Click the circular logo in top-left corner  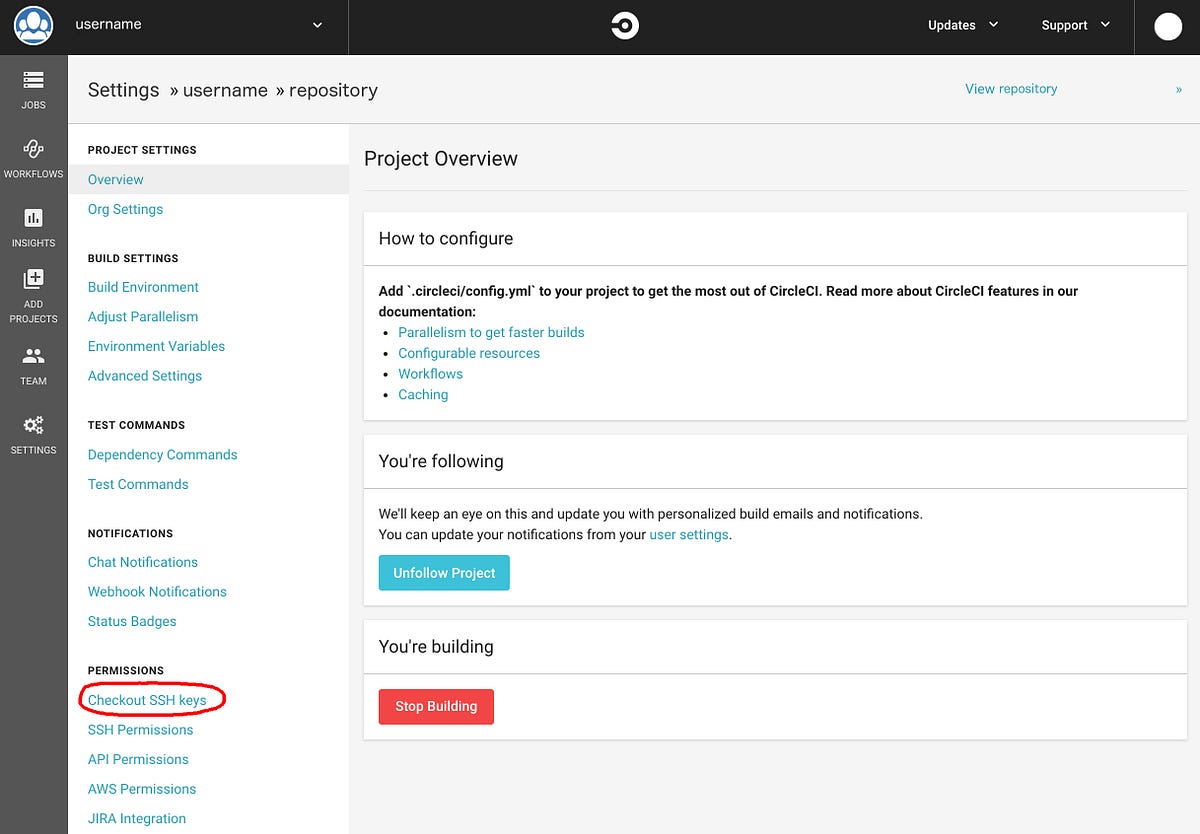coord(33,26)
